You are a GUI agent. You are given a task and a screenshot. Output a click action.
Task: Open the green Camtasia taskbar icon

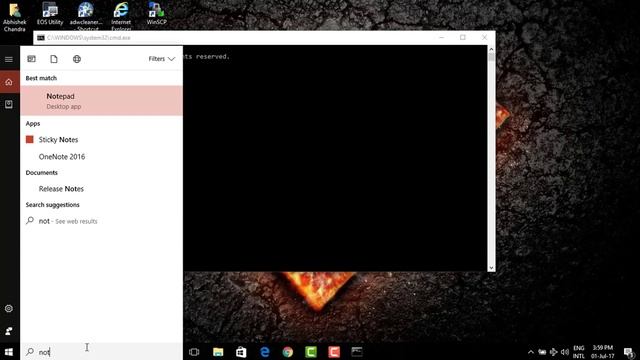click(x=311, y=352)
